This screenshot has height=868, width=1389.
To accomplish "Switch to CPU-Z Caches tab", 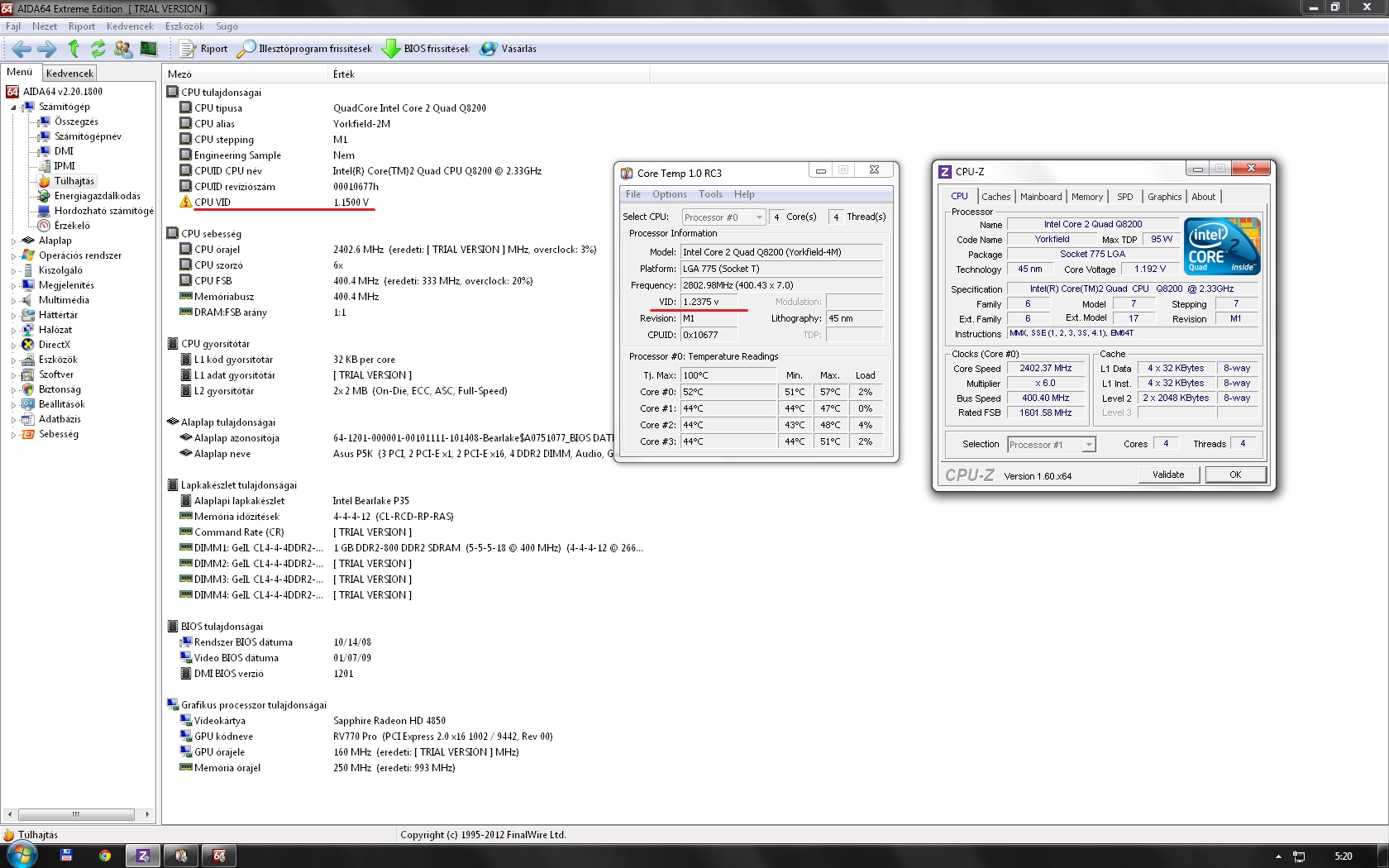I will click(995, 197).
